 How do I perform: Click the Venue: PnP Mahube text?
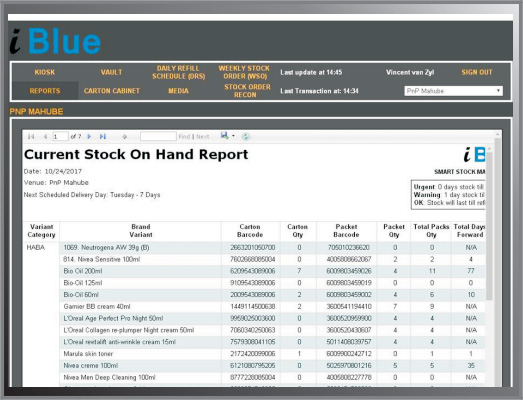point(56,182)
